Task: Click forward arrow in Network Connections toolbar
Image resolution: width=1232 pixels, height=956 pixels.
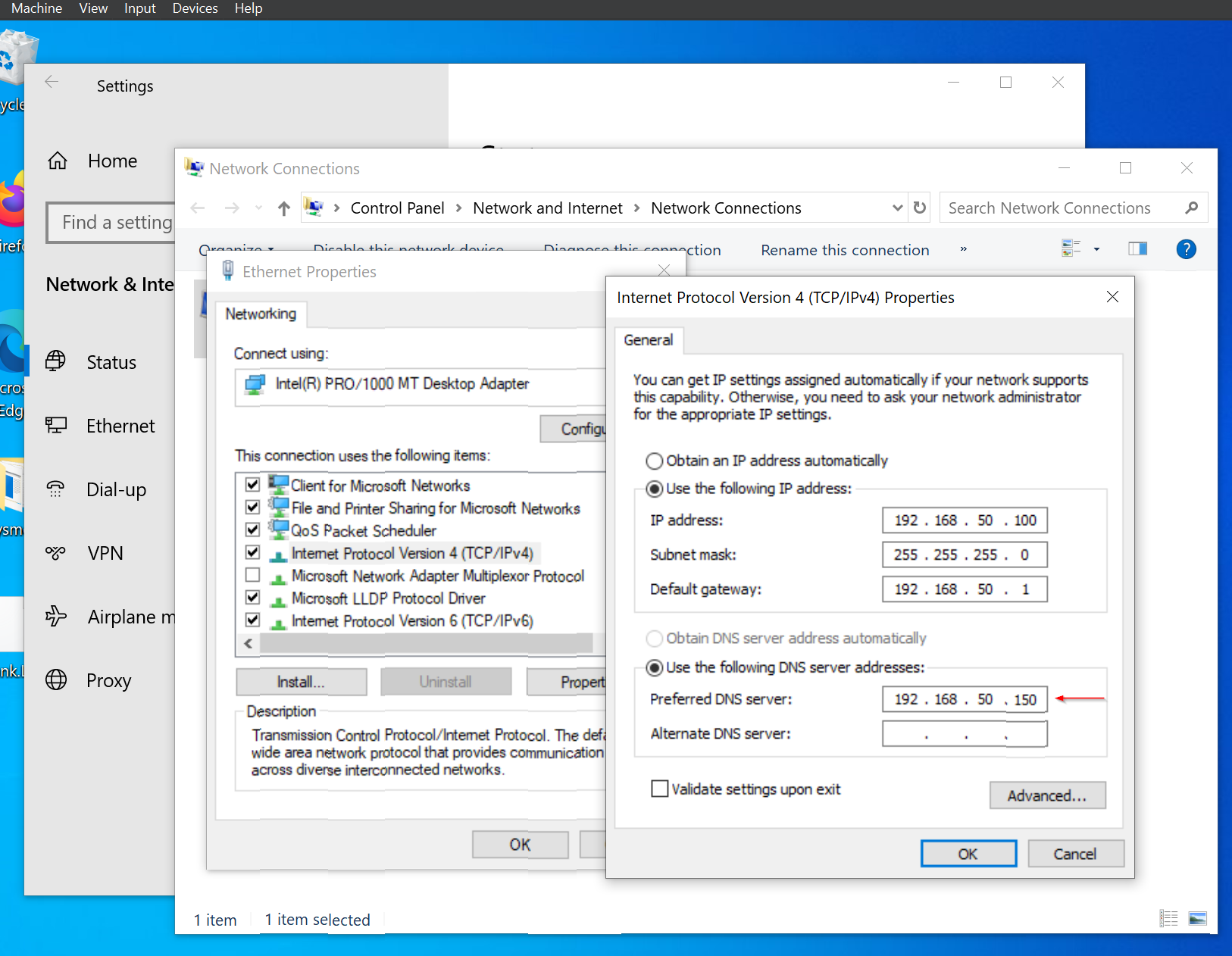Action: click(232, 208)
